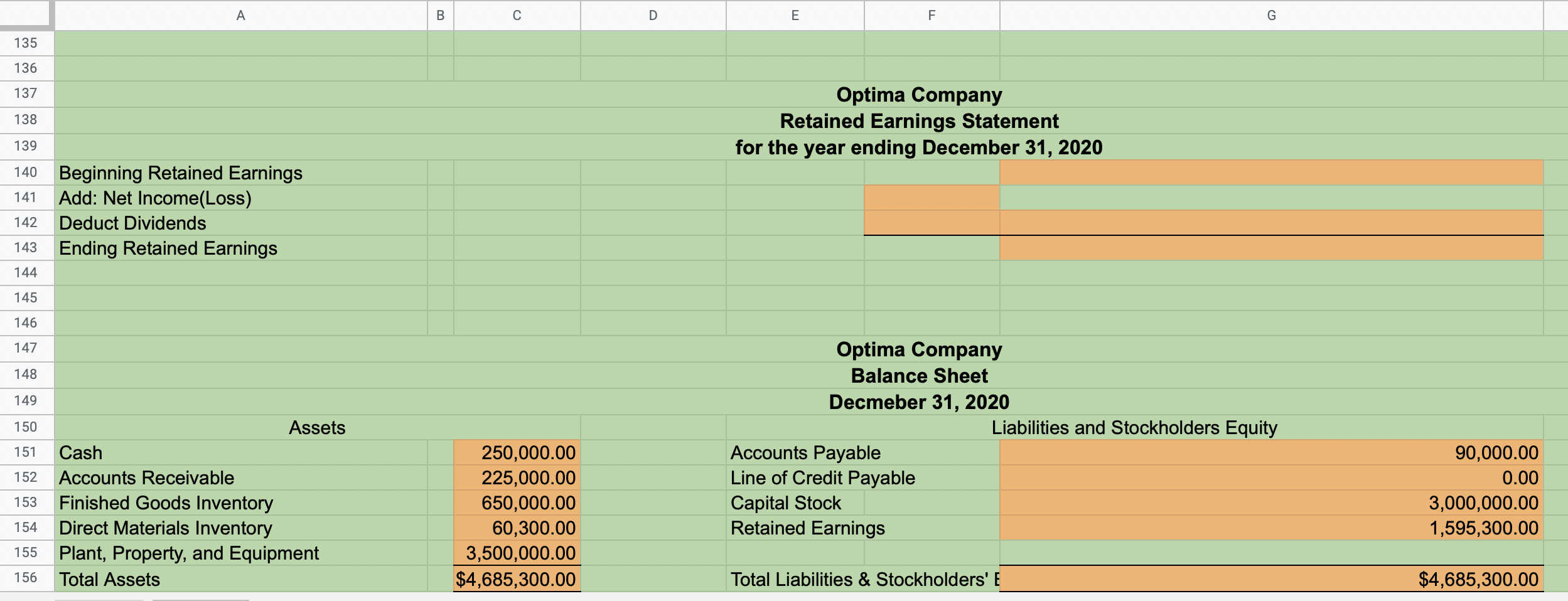Click Cash value 250,000.00
1568x601 pixels.
point(517,452)
